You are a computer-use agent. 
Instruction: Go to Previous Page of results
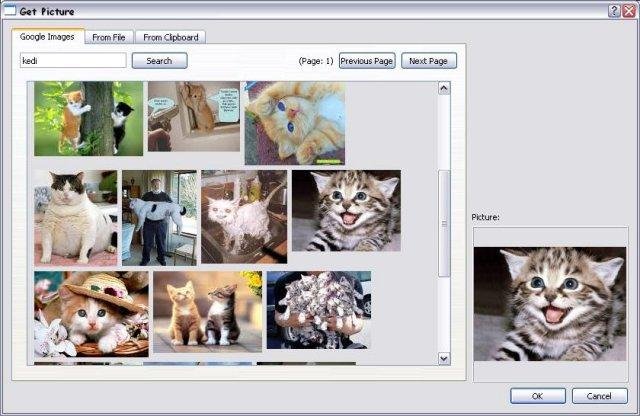point(366,61)
